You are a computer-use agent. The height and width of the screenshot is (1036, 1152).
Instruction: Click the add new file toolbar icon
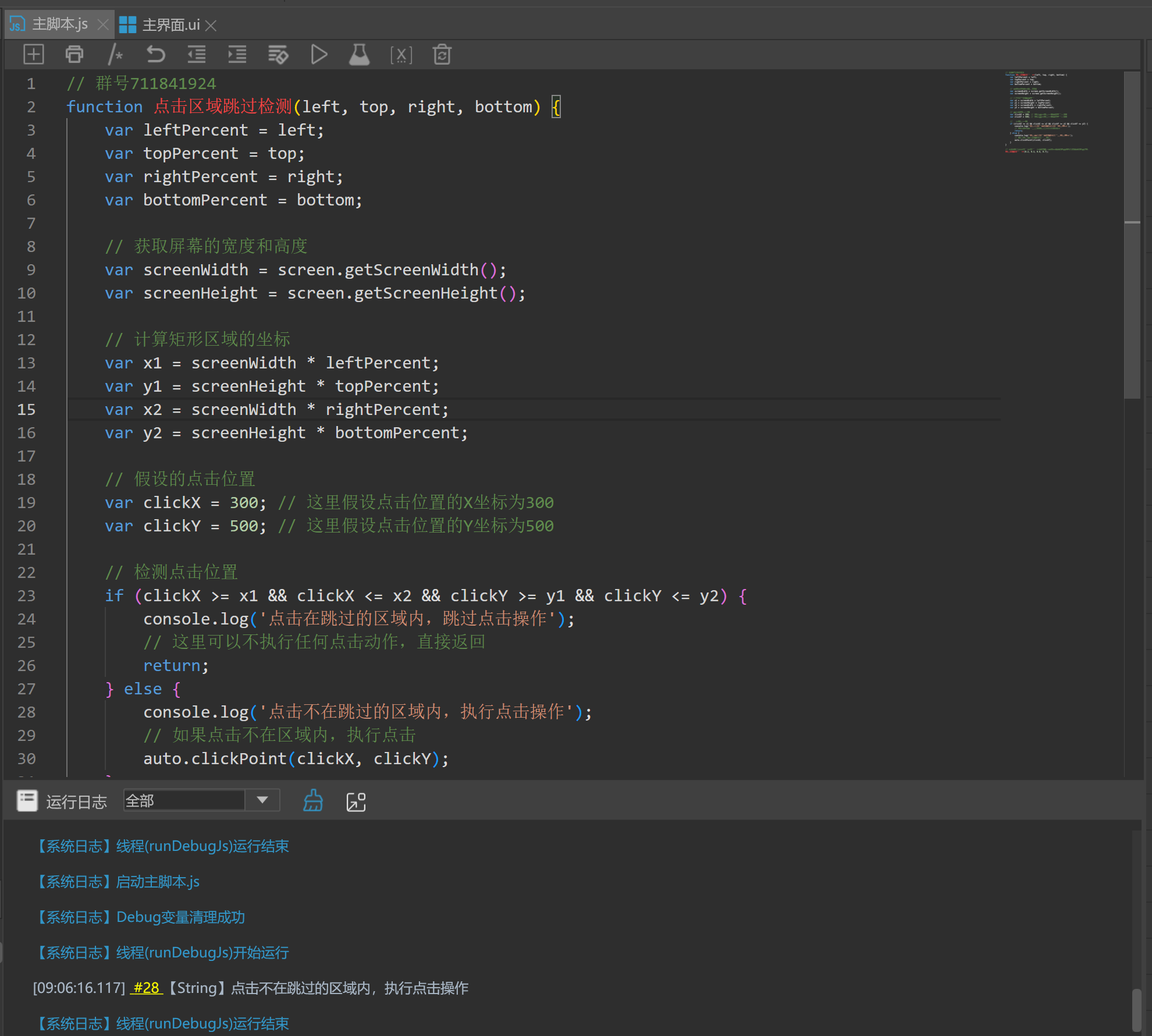[x=34, y=55]
